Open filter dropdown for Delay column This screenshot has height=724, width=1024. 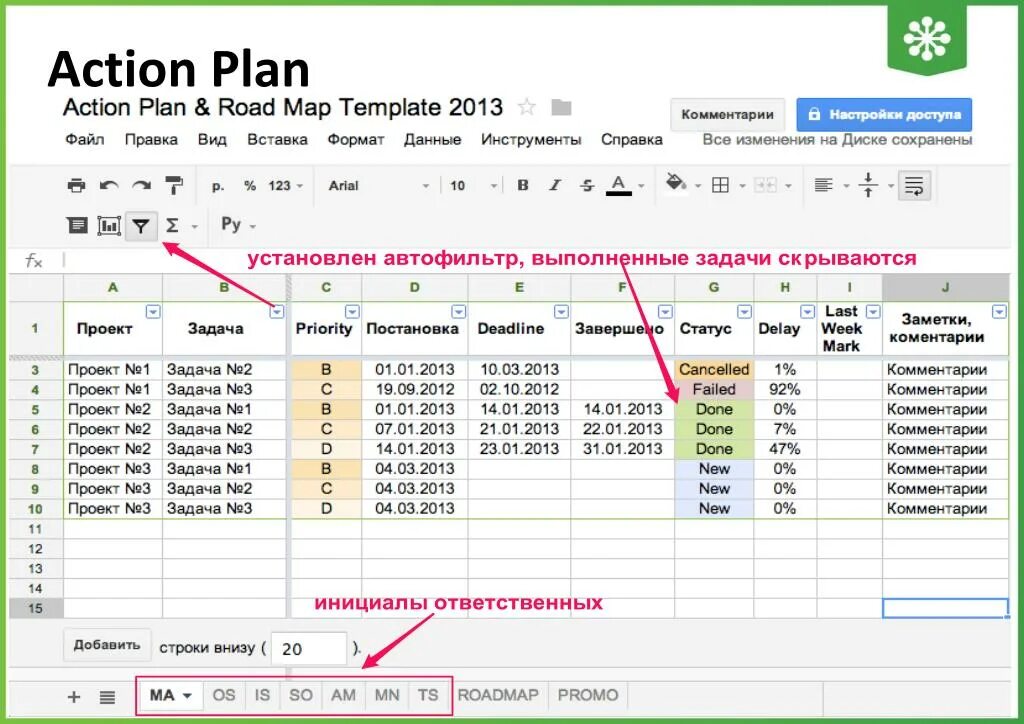808,312
